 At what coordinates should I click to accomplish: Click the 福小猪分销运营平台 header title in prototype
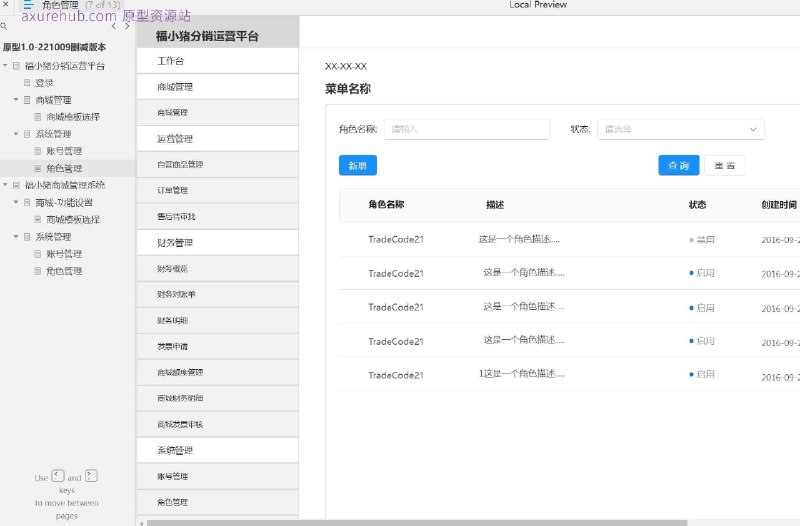(x=207, y=36)
